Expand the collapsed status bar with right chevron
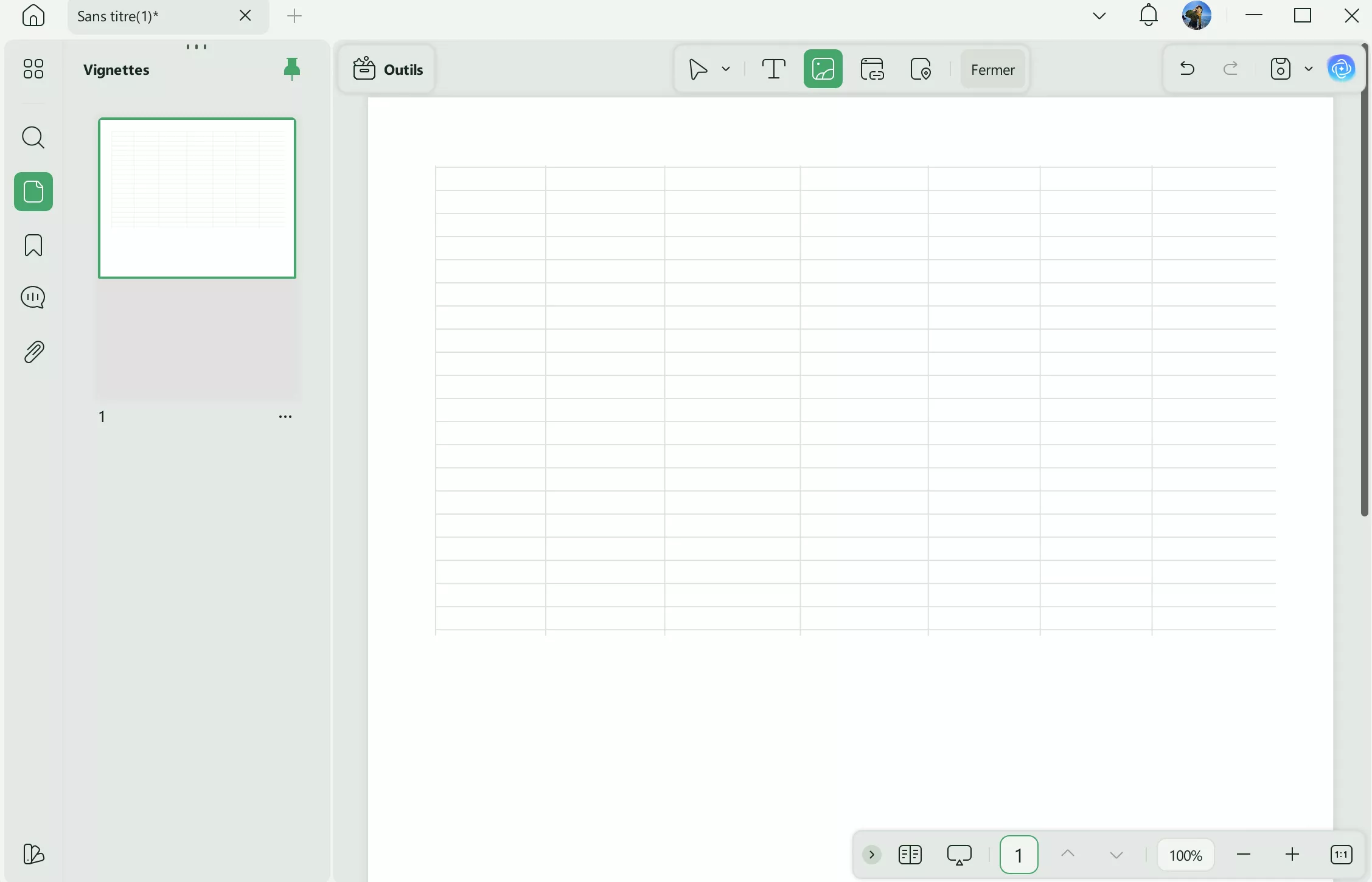Viewport: 1372px width, 882px height. 871,854
